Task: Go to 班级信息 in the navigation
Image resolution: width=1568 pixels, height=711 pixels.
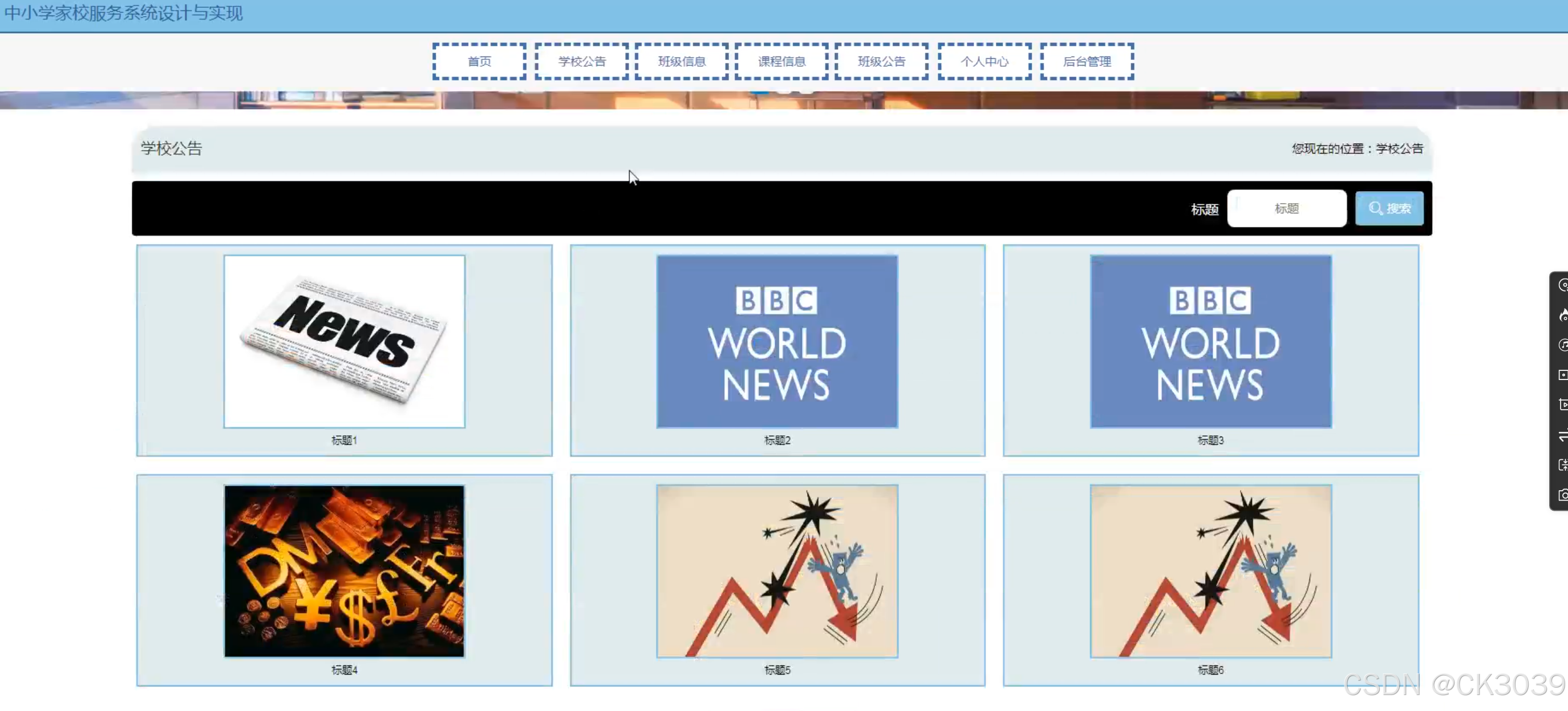Action: coord(681,62)
